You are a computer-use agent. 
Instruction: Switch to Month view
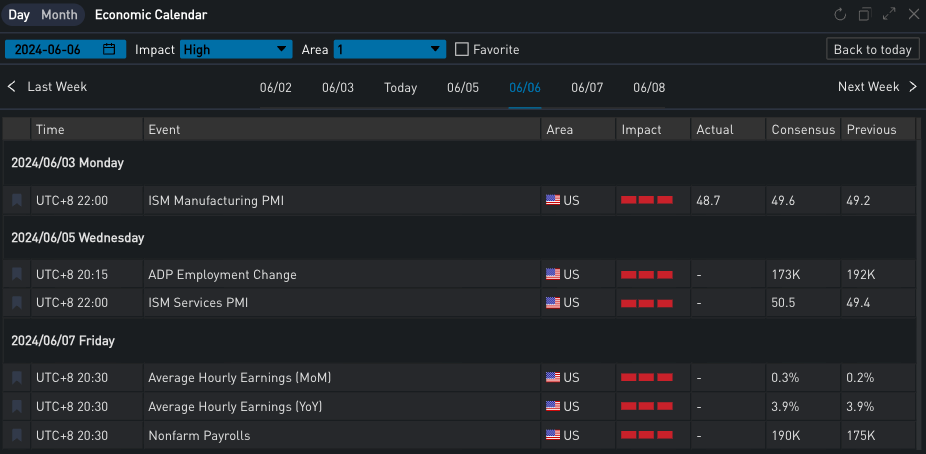tap(59, 15)
